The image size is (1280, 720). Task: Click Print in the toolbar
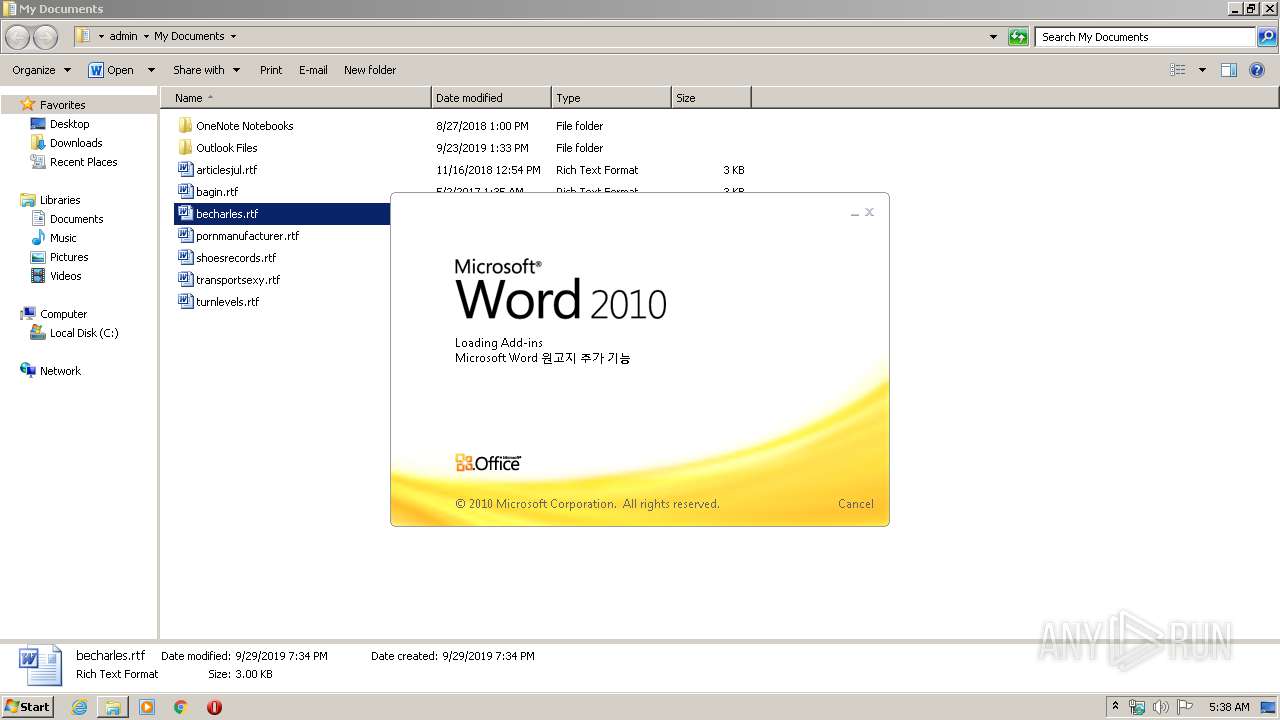271,70
